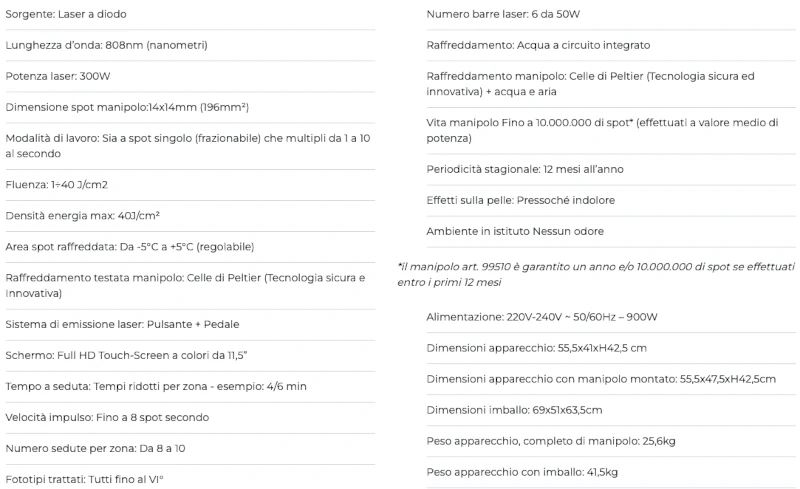Image resolution: width=800 pixels, height=489 pixels.
Task: Click the 'Effetti sulla pelle' line
Action: (x=520, y=200)
